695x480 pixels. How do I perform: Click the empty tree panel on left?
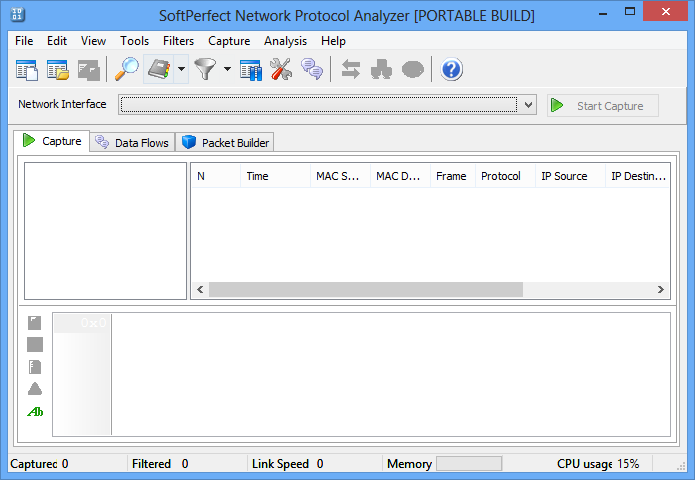coord(105,231)
